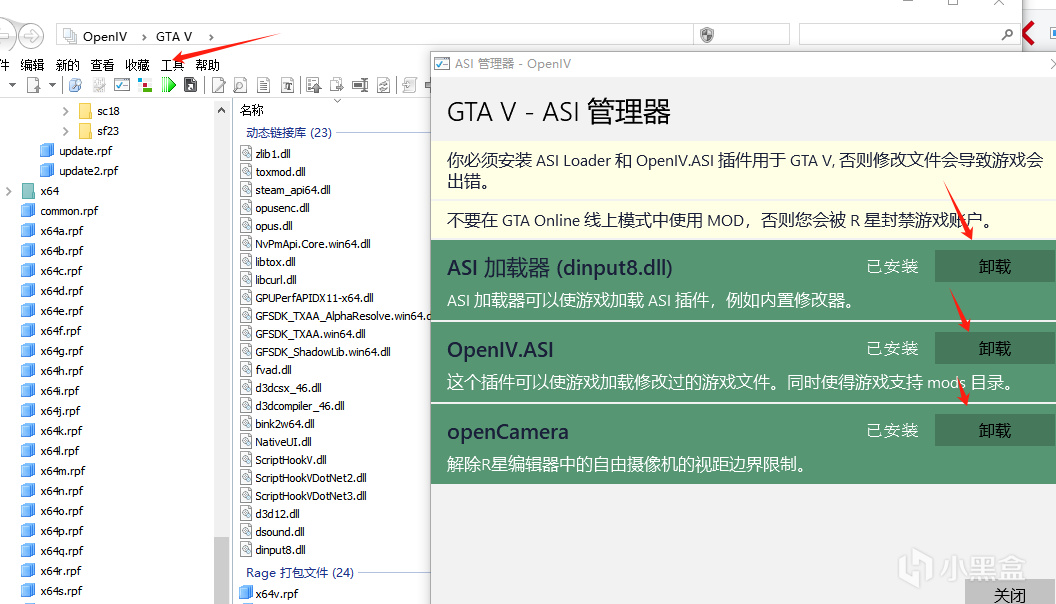Click the forward navigation arrow button
Screen dimensions: 1056x604
[x=30, y=36]
